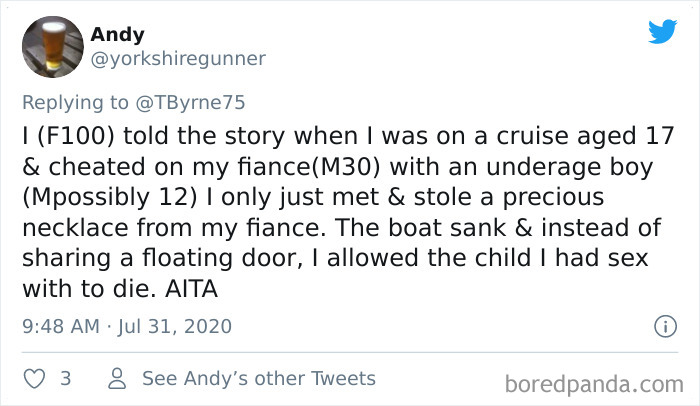Open "See Andy's other Tweets" link
This screenshot has height=406, width=700.
click(x=258, y=379)
